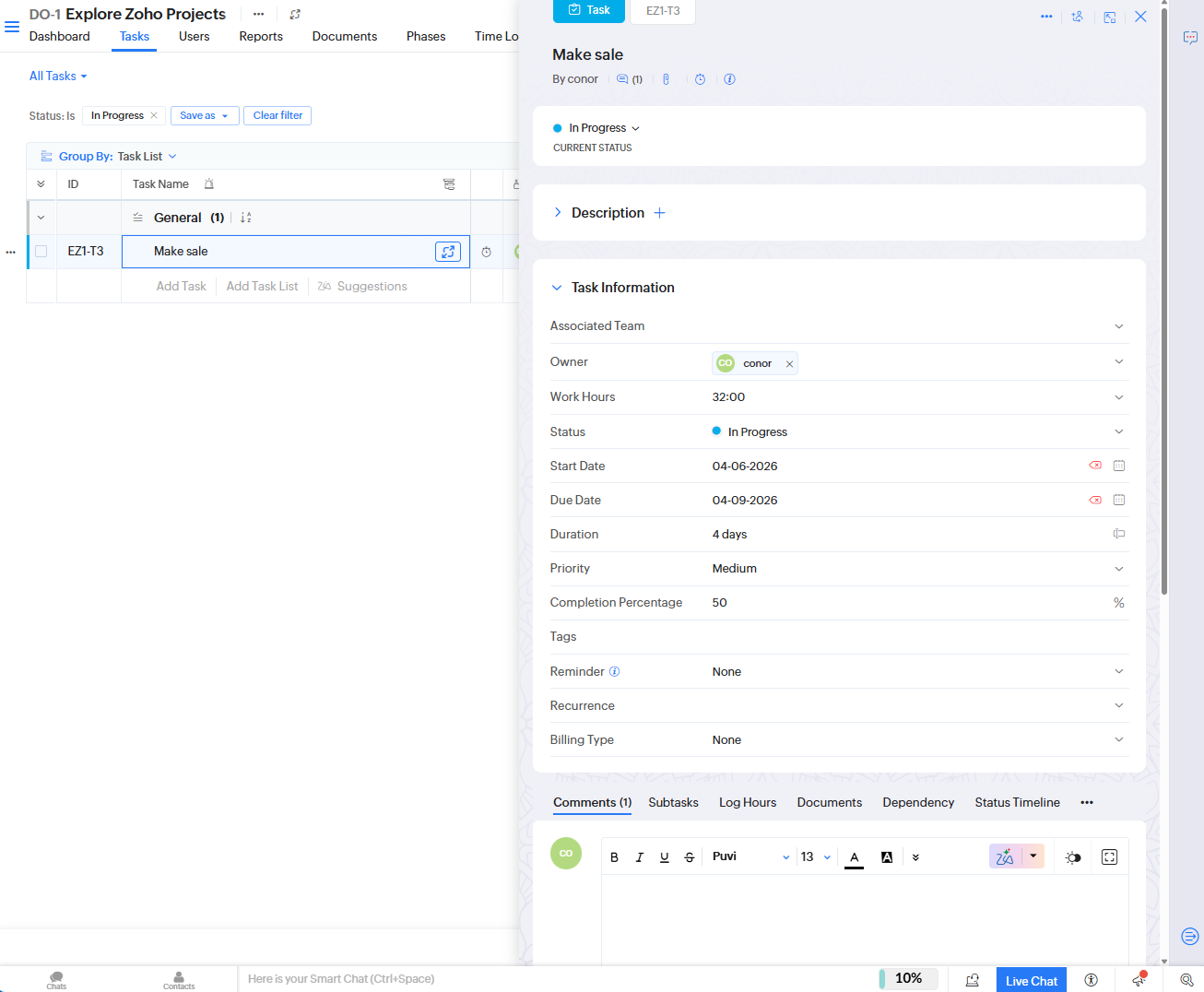Click the info icon beside the timer
The width and height of the screenshot is (1204, 992).
[x=729, y=79]
